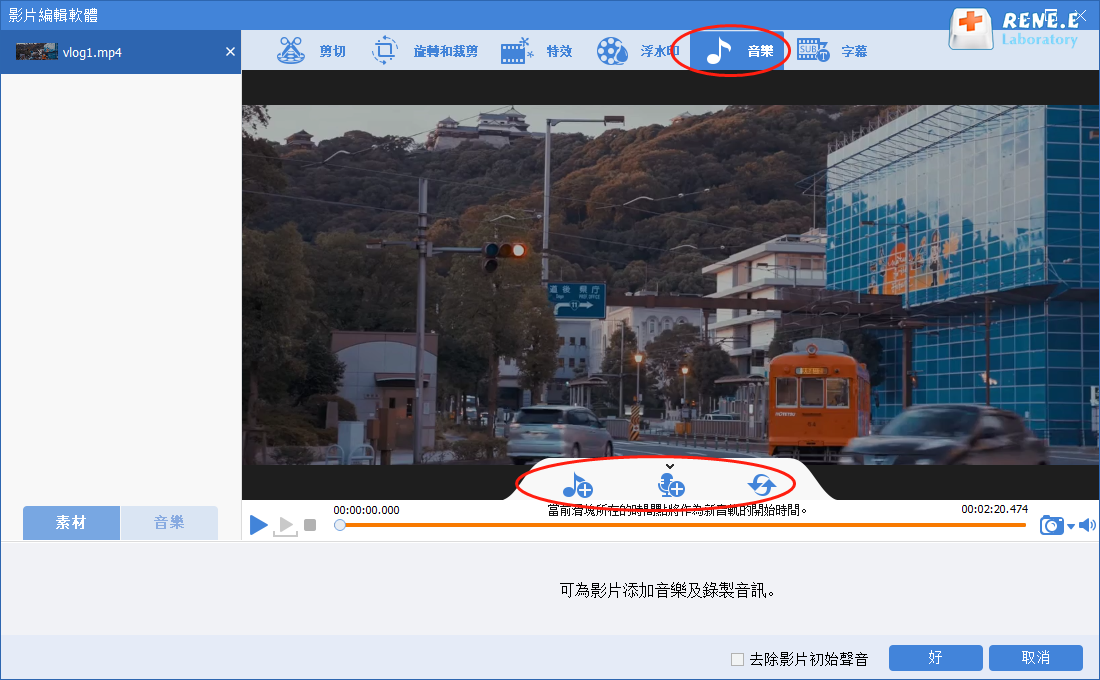Viewport: 1100px width, 680px height.
Task: Stop the video playback
Action: tap(310, 525)
